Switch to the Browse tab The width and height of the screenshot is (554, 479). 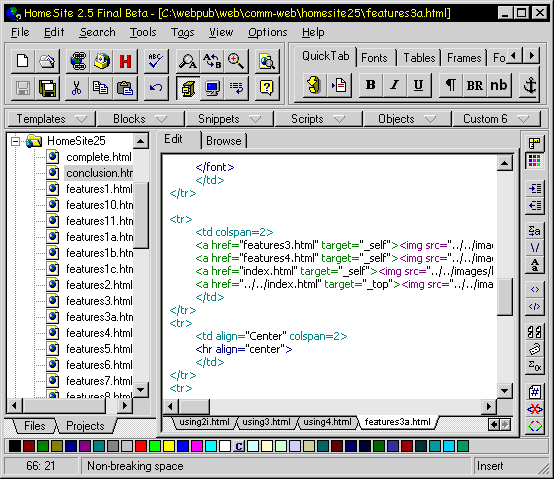click(224, 141)
